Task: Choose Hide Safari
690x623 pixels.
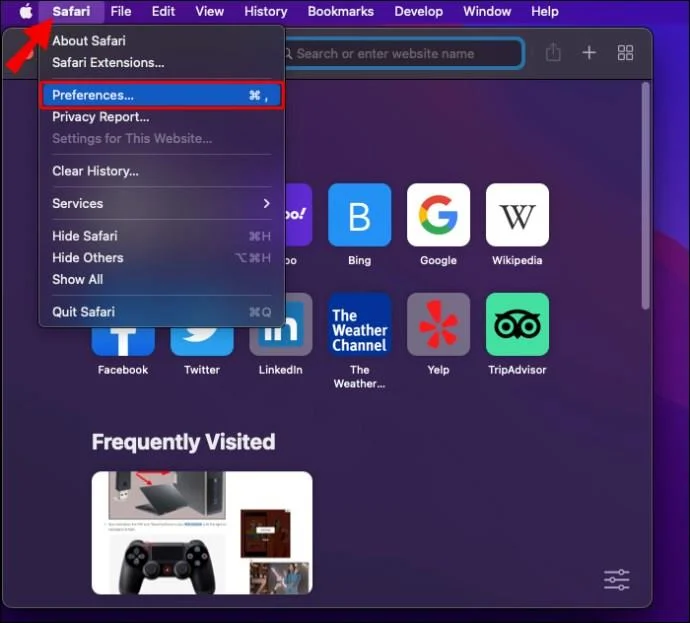Action: click(x=162, y=236)
